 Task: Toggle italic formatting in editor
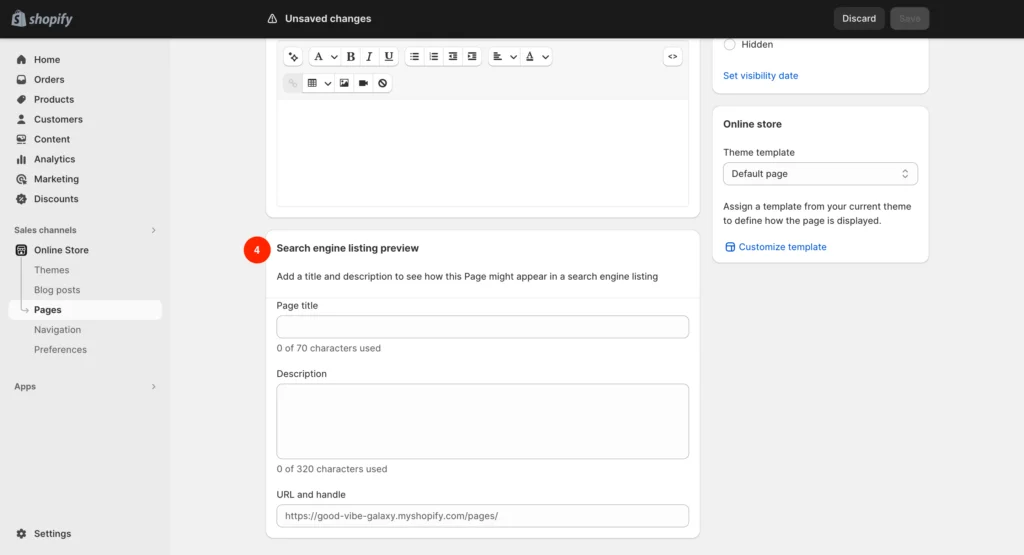369,57
